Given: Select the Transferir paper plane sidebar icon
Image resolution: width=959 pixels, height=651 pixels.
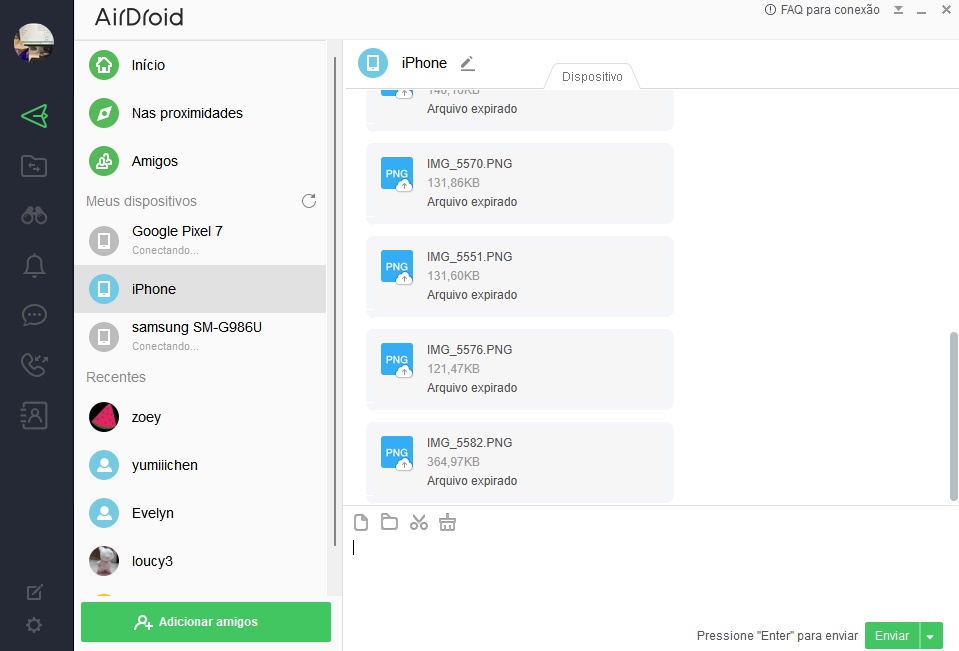Looking at the screenshot, I should [35, 115].
